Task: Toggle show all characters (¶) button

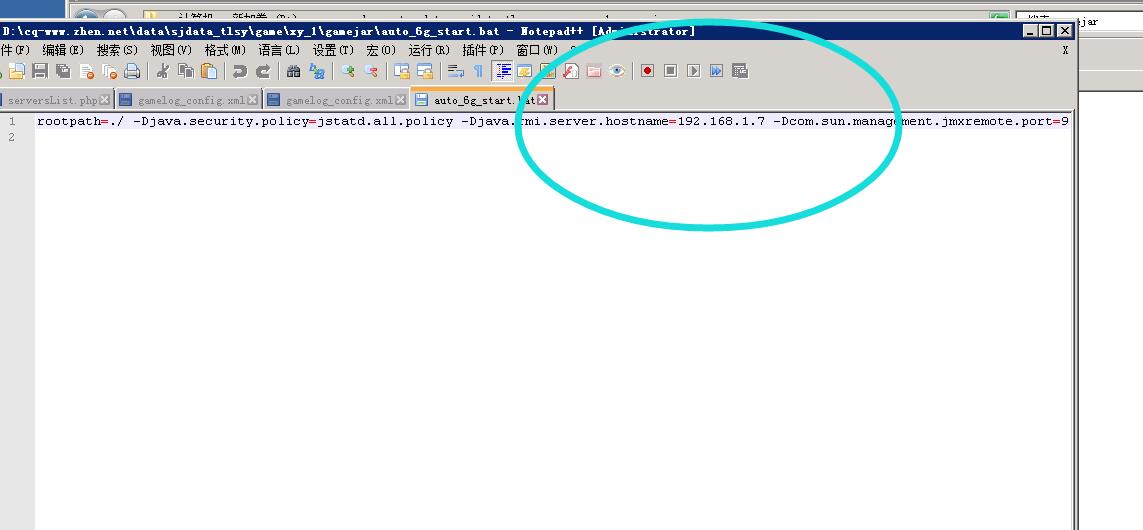Action: pyautogui.click(x=478, y=71)
